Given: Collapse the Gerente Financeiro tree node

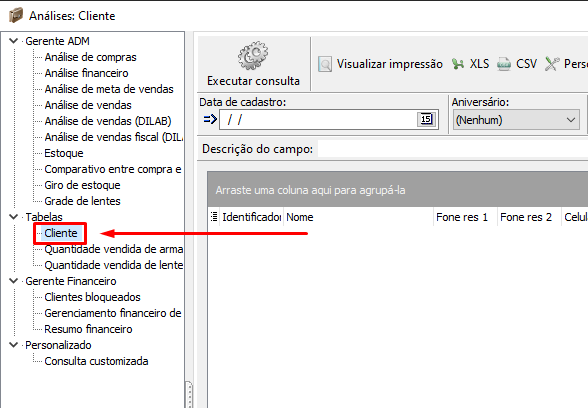Looking at the screenshot, I should (x=14, y=281).
